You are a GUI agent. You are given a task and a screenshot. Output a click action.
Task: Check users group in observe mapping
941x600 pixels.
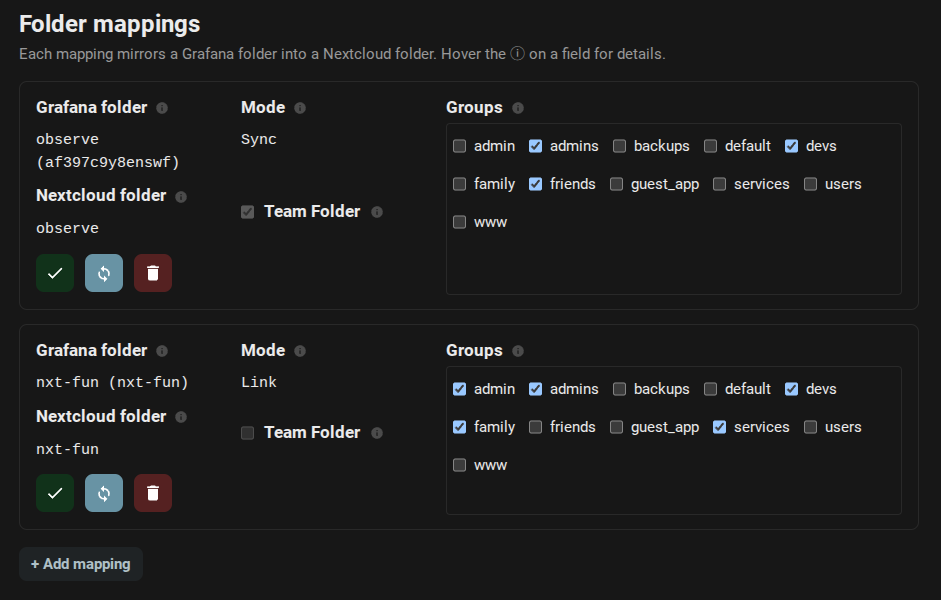click(x=811, y=184)
